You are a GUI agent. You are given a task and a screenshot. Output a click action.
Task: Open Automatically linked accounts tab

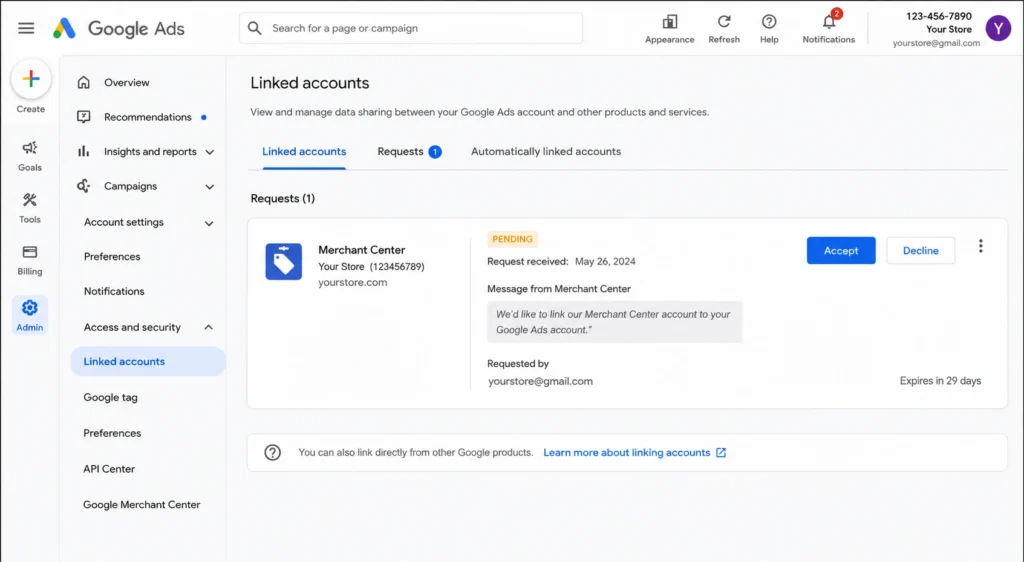coord(546,151)
